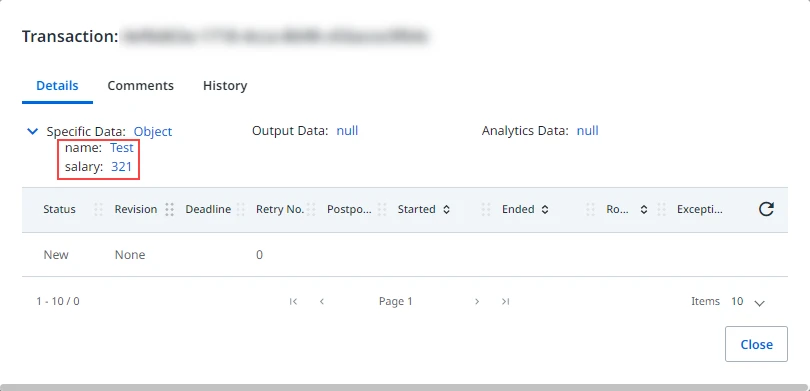Go to first page of results
810x391 pixels.
click(293, 302)
